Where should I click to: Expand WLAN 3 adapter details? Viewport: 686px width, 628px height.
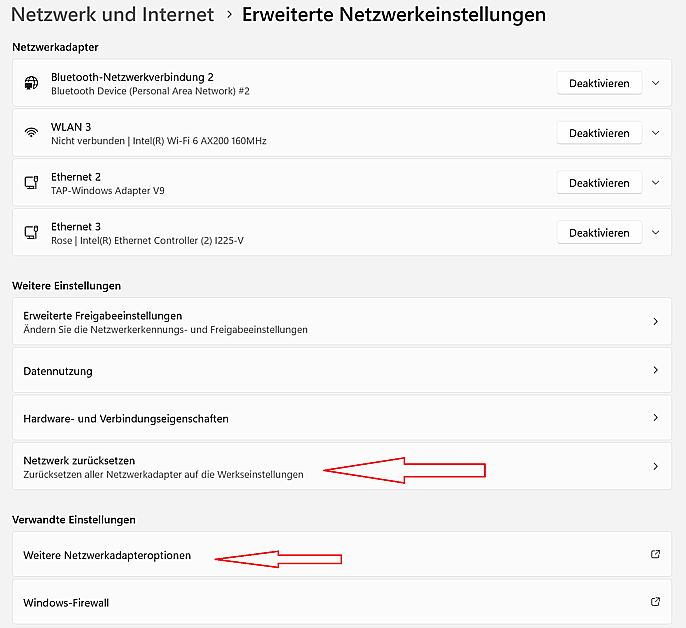click(655, 133)
